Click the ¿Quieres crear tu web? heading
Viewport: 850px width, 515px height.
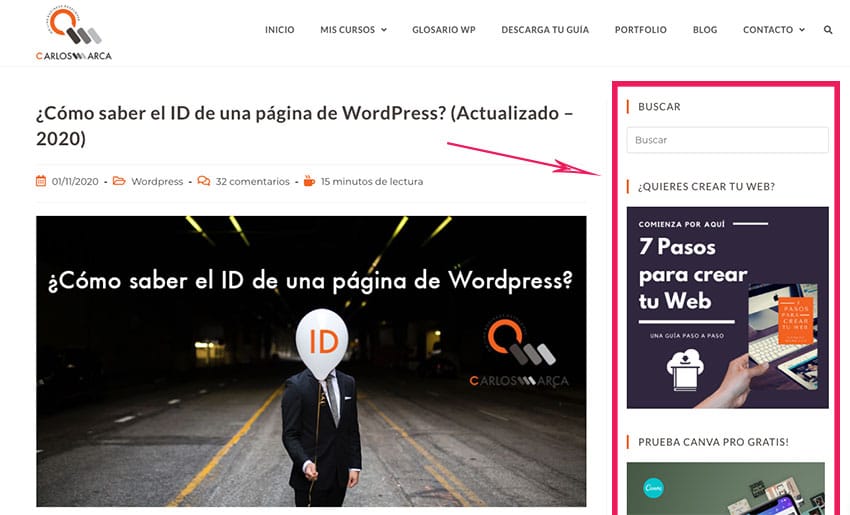coord(706,186)
